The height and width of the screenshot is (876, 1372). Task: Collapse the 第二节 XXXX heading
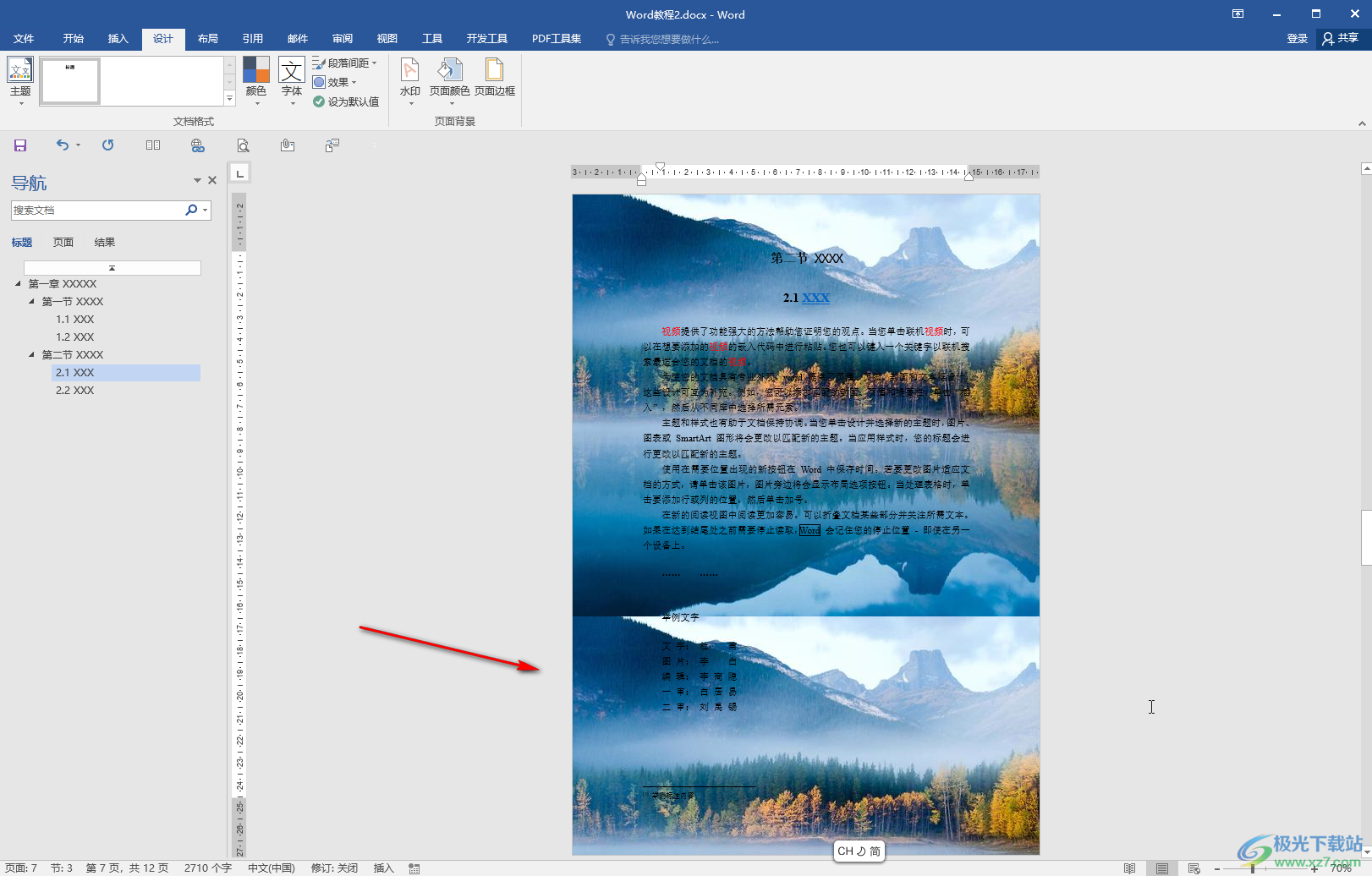pos(32,354)
